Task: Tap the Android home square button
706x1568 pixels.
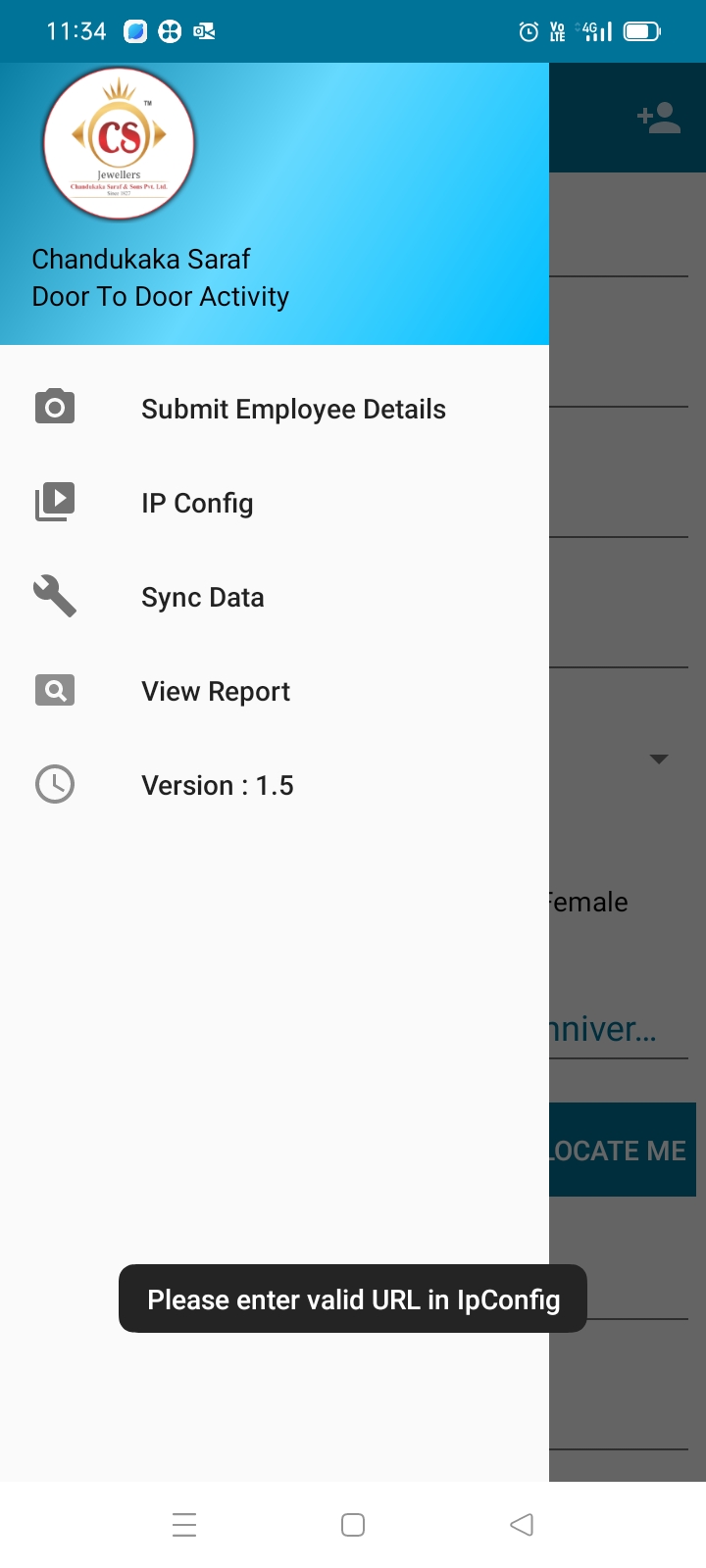Action: coord(353,1525)
